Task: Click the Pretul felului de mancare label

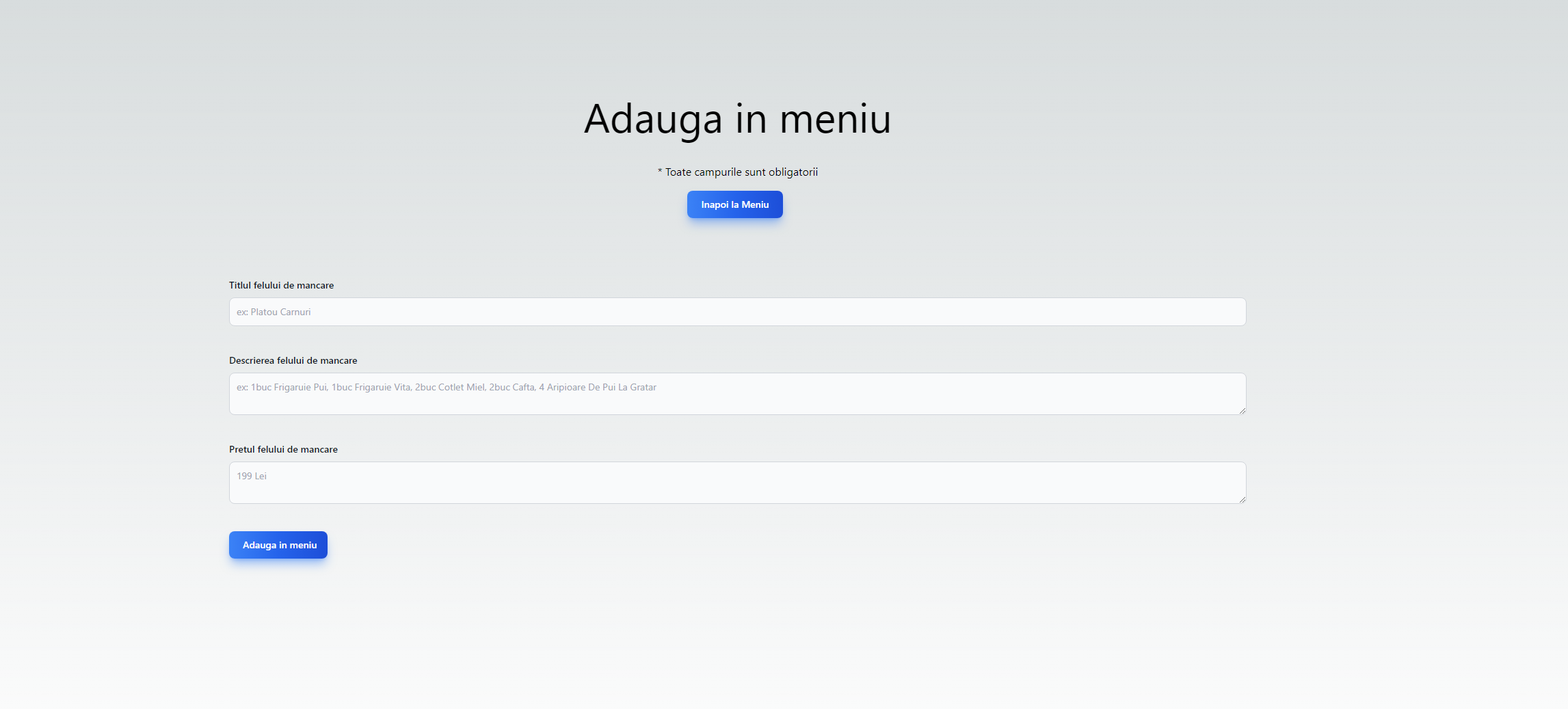Action: [283, 449]
